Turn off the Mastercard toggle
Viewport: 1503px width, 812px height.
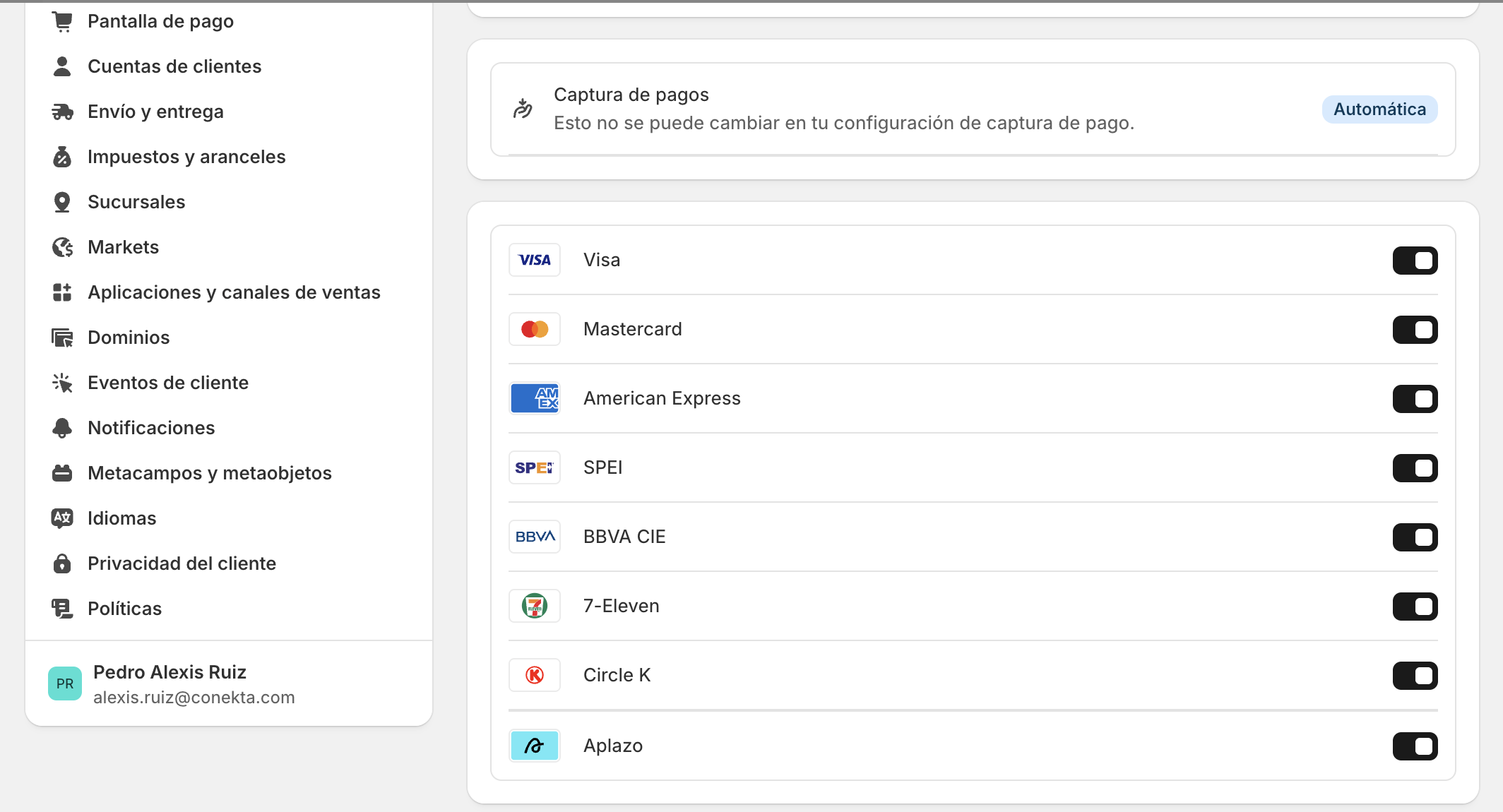tap(1415, 330)
